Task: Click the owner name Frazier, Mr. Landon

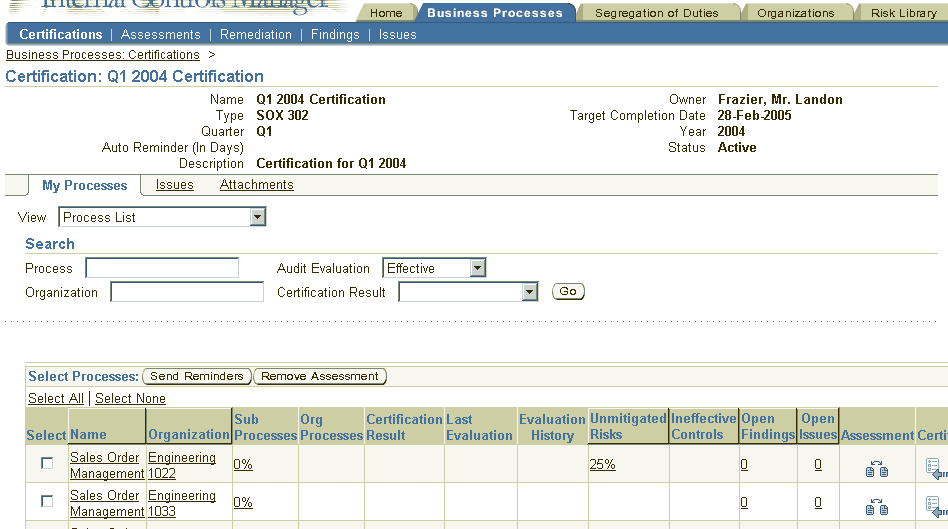Action: click(780, 99)
